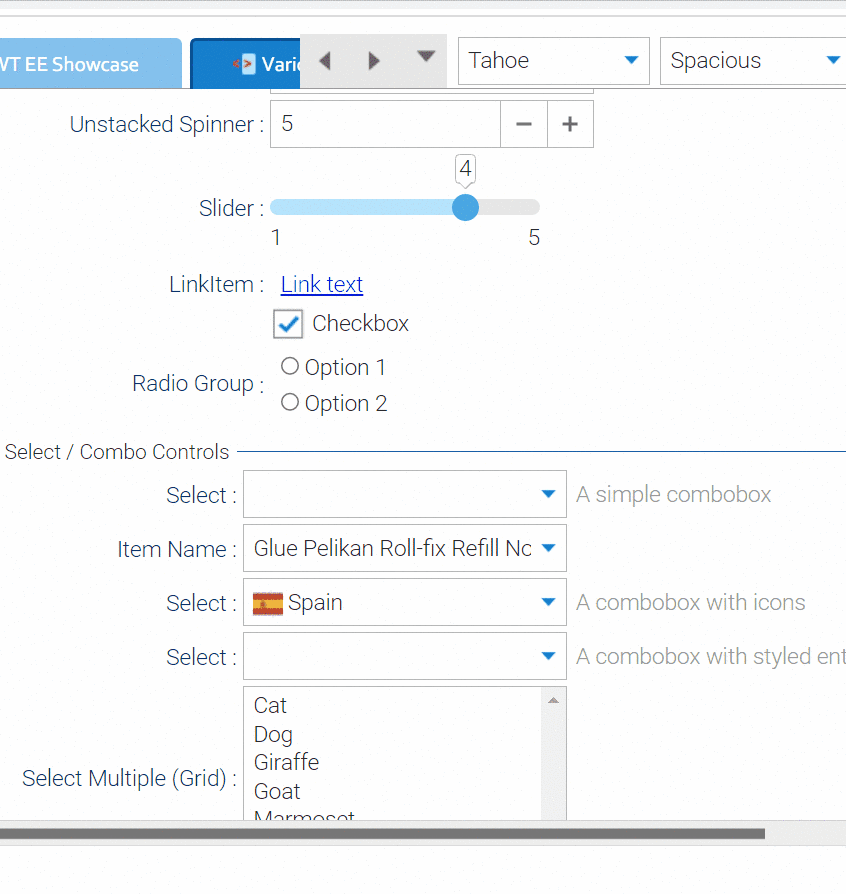Expand the Item Name combobox

click(x=548, y=548)
